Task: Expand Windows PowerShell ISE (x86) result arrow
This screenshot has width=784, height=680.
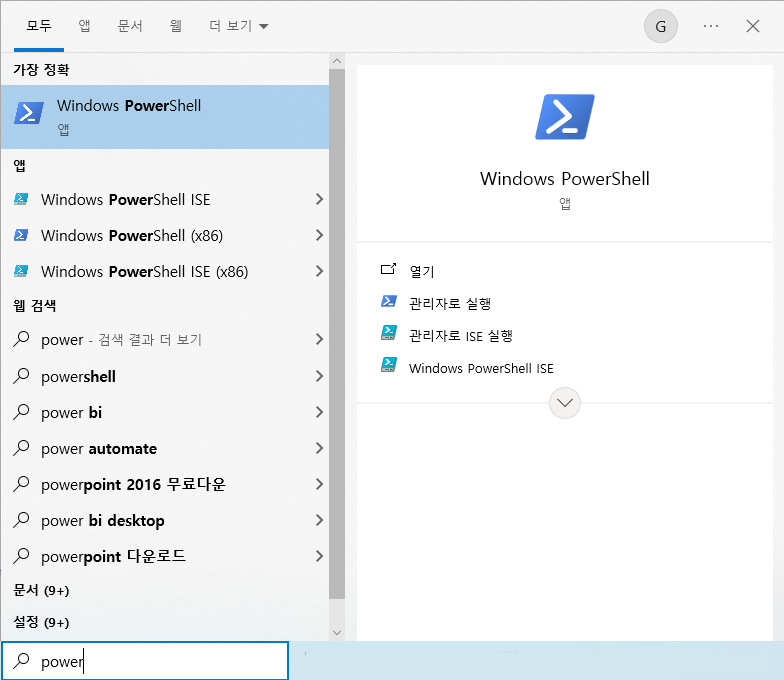Action: coord(319,271)
